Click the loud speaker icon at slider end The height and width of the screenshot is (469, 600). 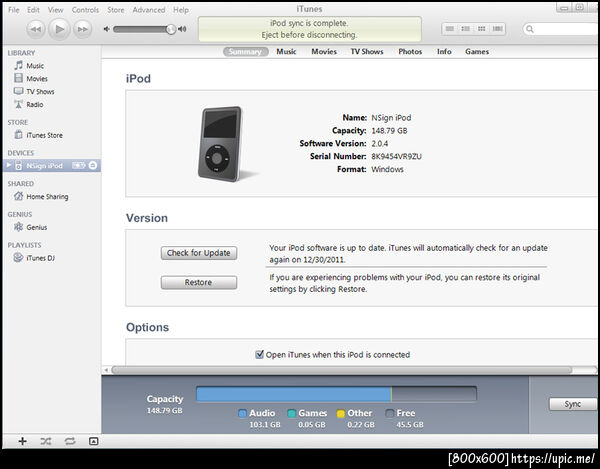183,29
